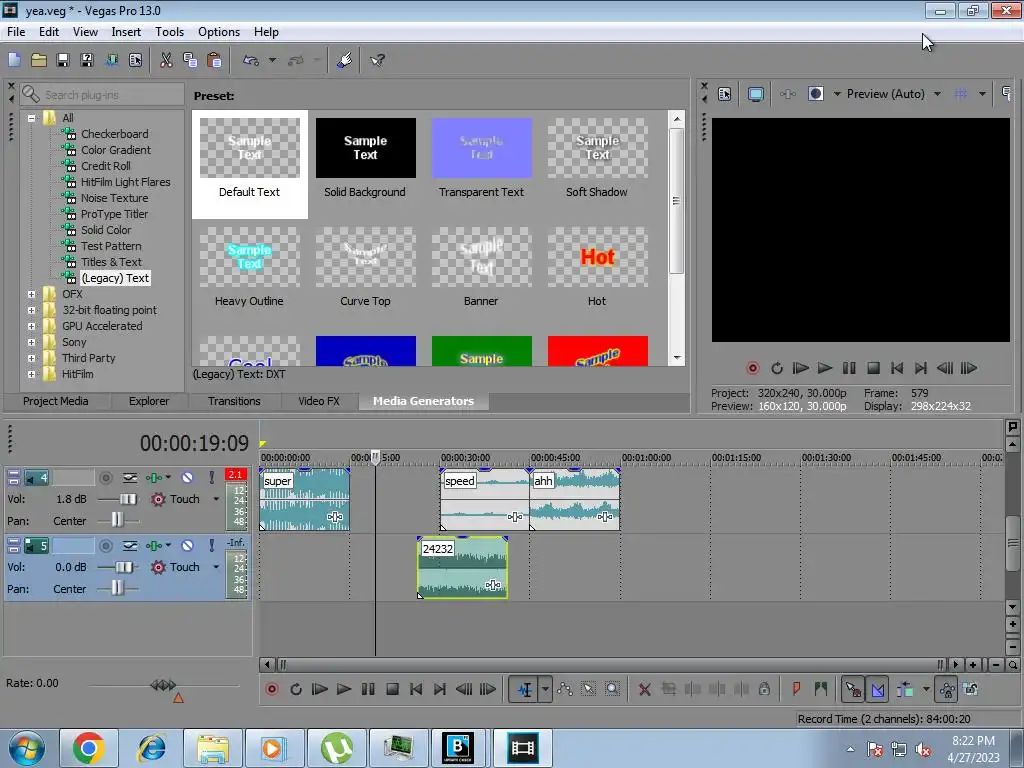1024x768 pixels.
Task: Click Stop in the preview transport
Action: (873, 368)
